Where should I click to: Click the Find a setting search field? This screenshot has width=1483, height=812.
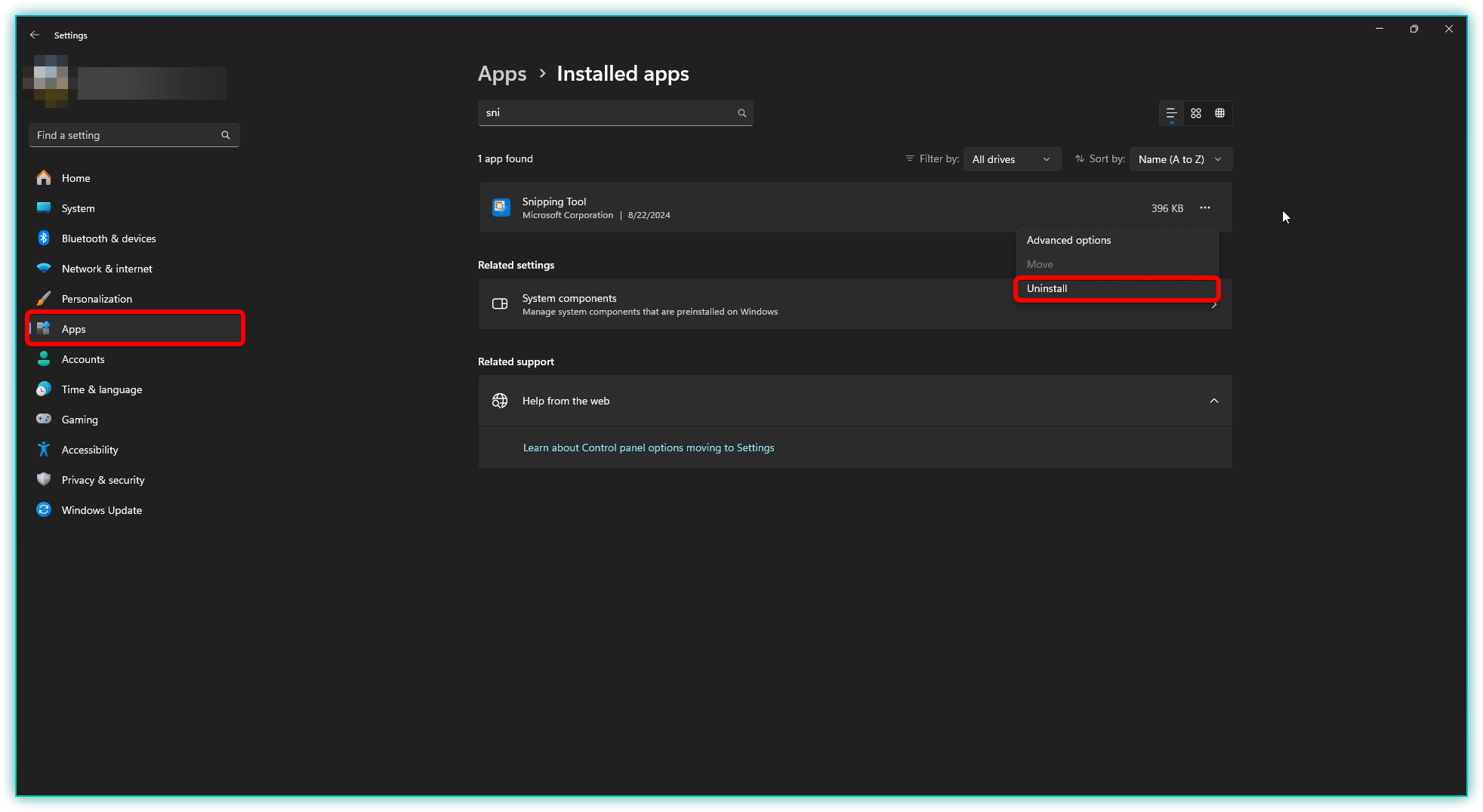click(x=125, y=135)
